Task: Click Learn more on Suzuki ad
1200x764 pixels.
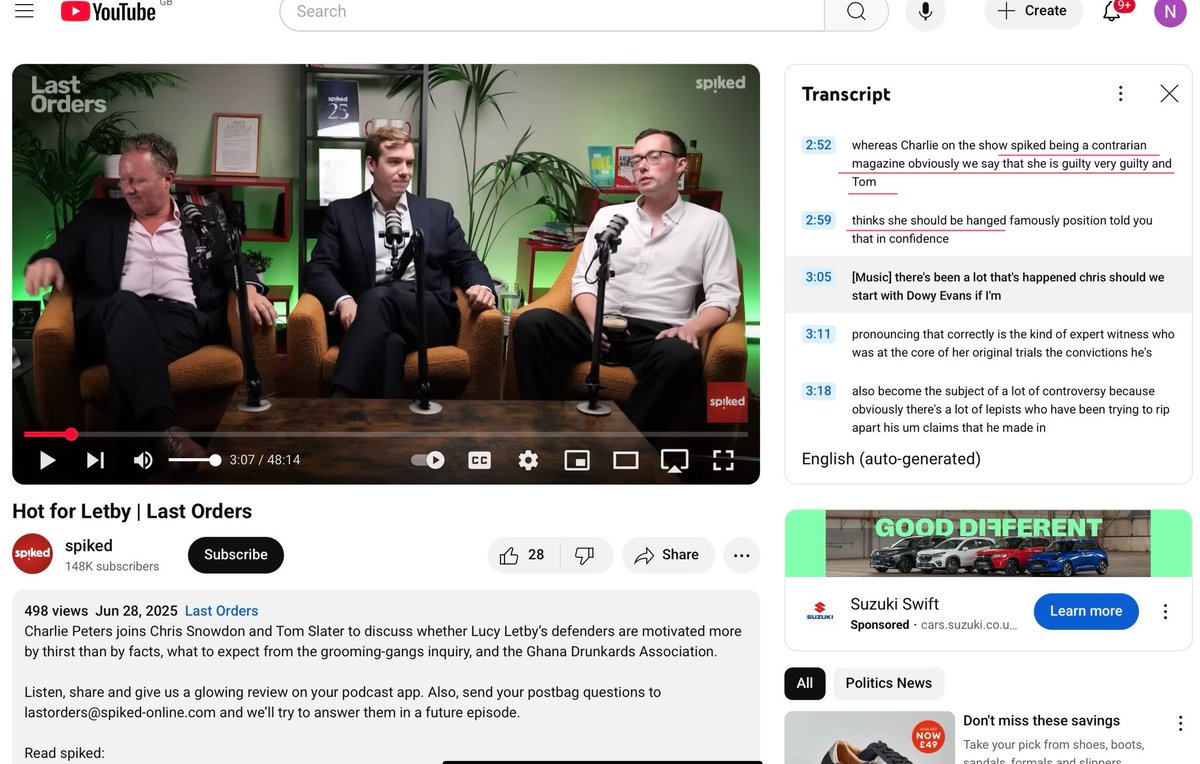Action: [1086, 611]
